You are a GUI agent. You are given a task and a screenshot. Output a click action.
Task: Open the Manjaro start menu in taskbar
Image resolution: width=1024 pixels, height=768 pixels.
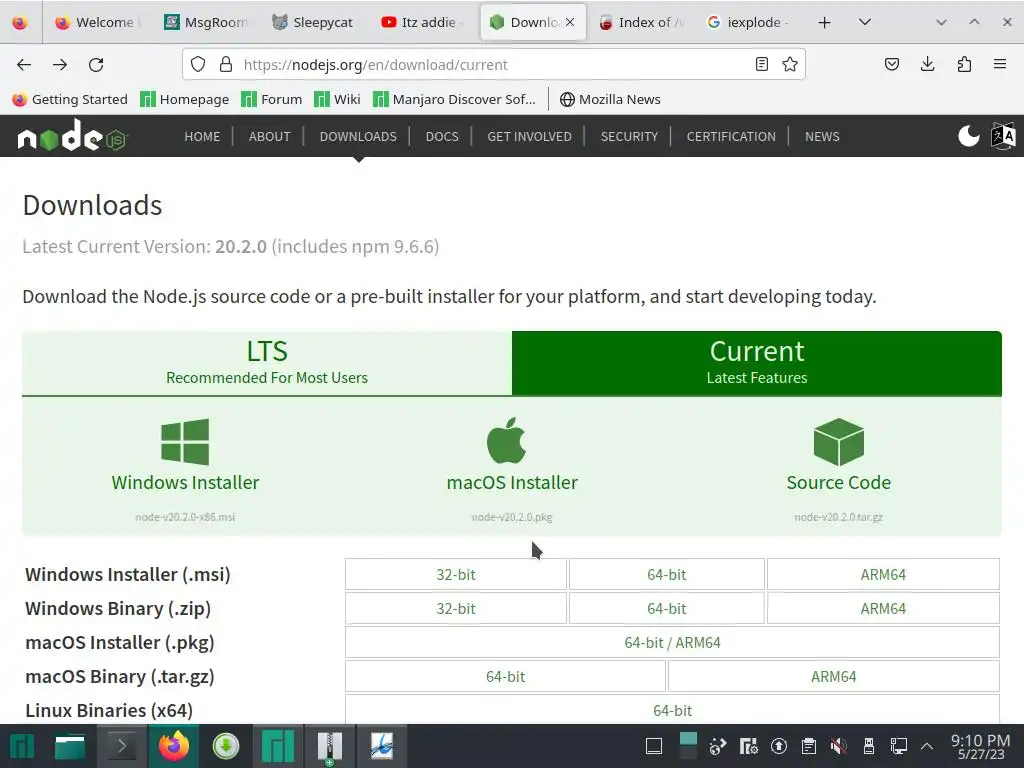pyautogui.click(x=22, y=746)
